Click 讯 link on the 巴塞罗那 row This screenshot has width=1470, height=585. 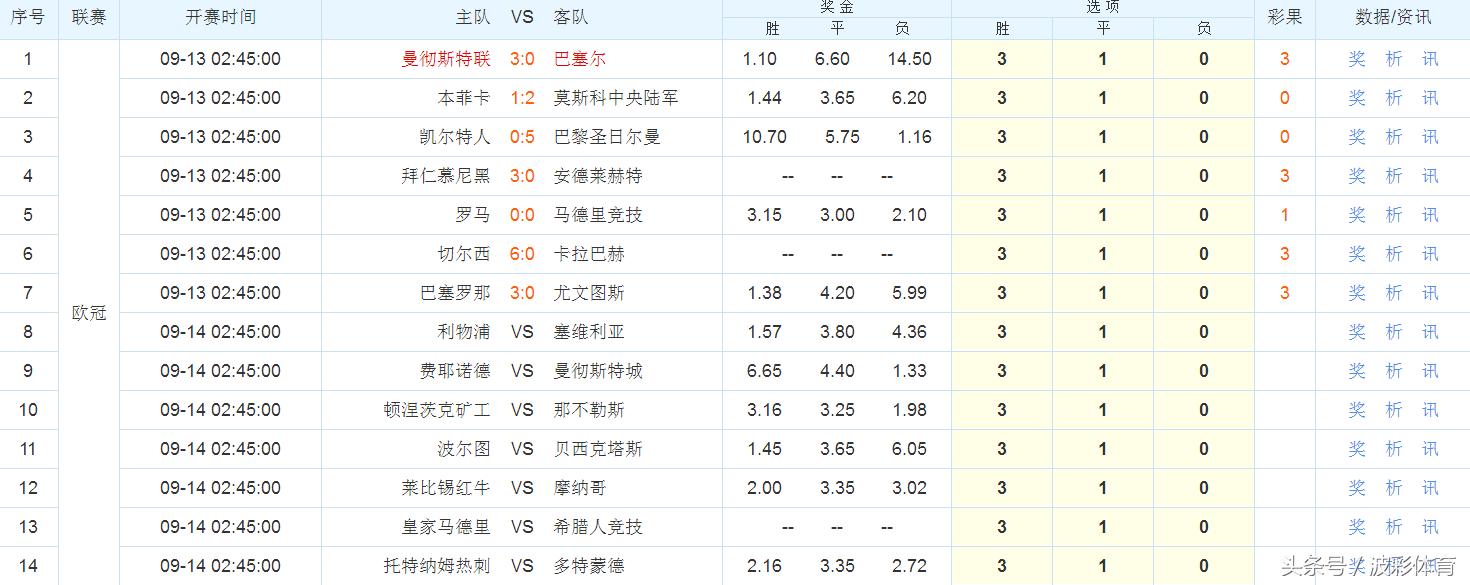click(1430, 293)
